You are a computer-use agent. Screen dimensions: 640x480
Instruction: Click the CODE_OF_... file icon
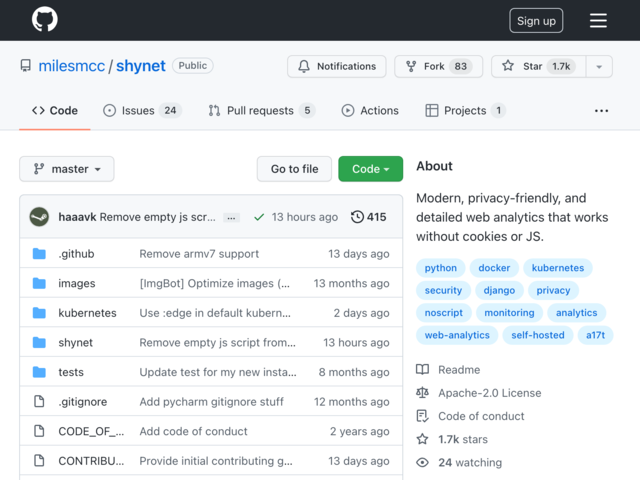(x=39, y=431)
